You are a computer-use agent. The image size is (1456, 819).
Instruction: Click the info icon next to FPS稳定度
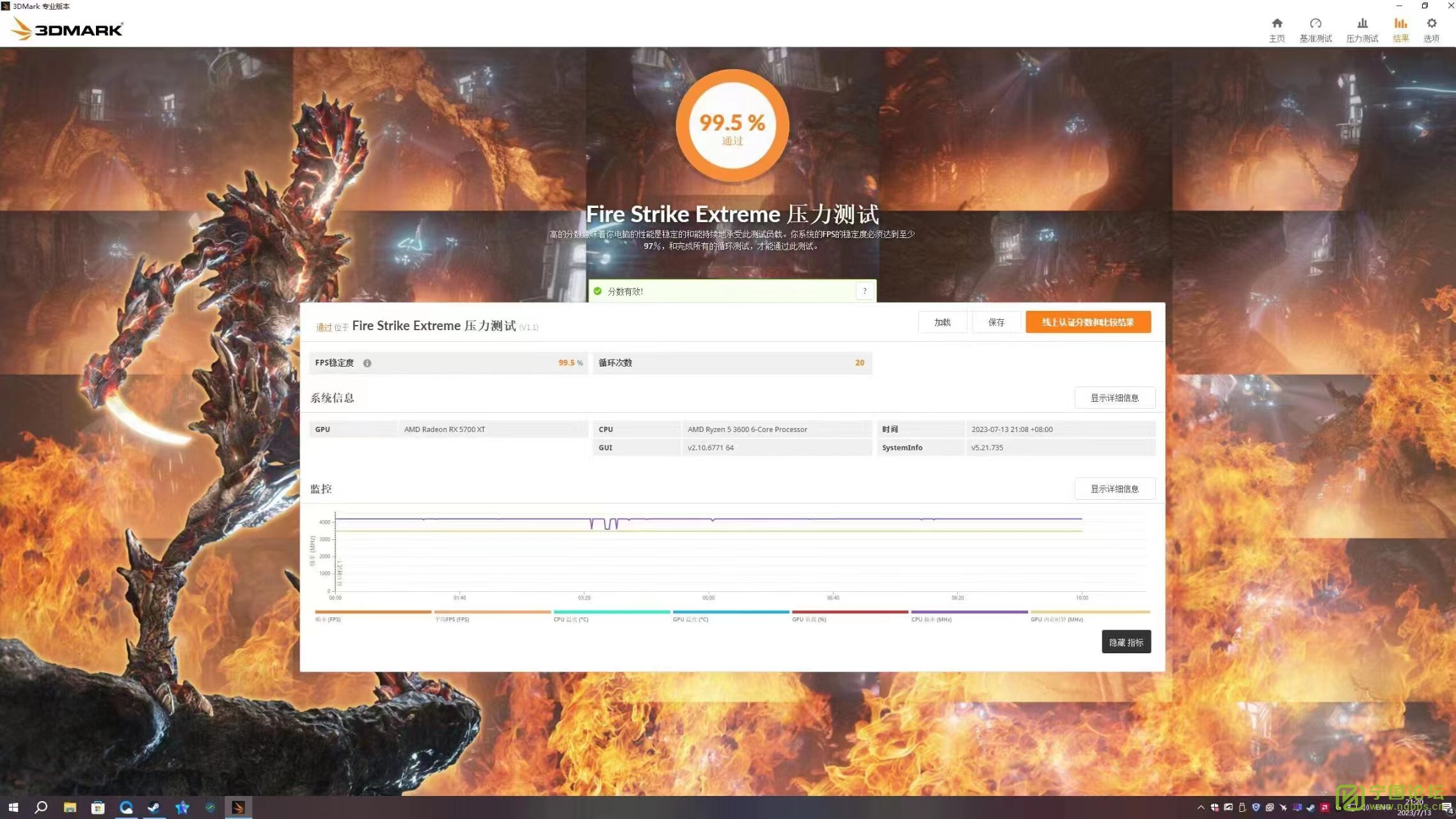click(x=367, y=363)
